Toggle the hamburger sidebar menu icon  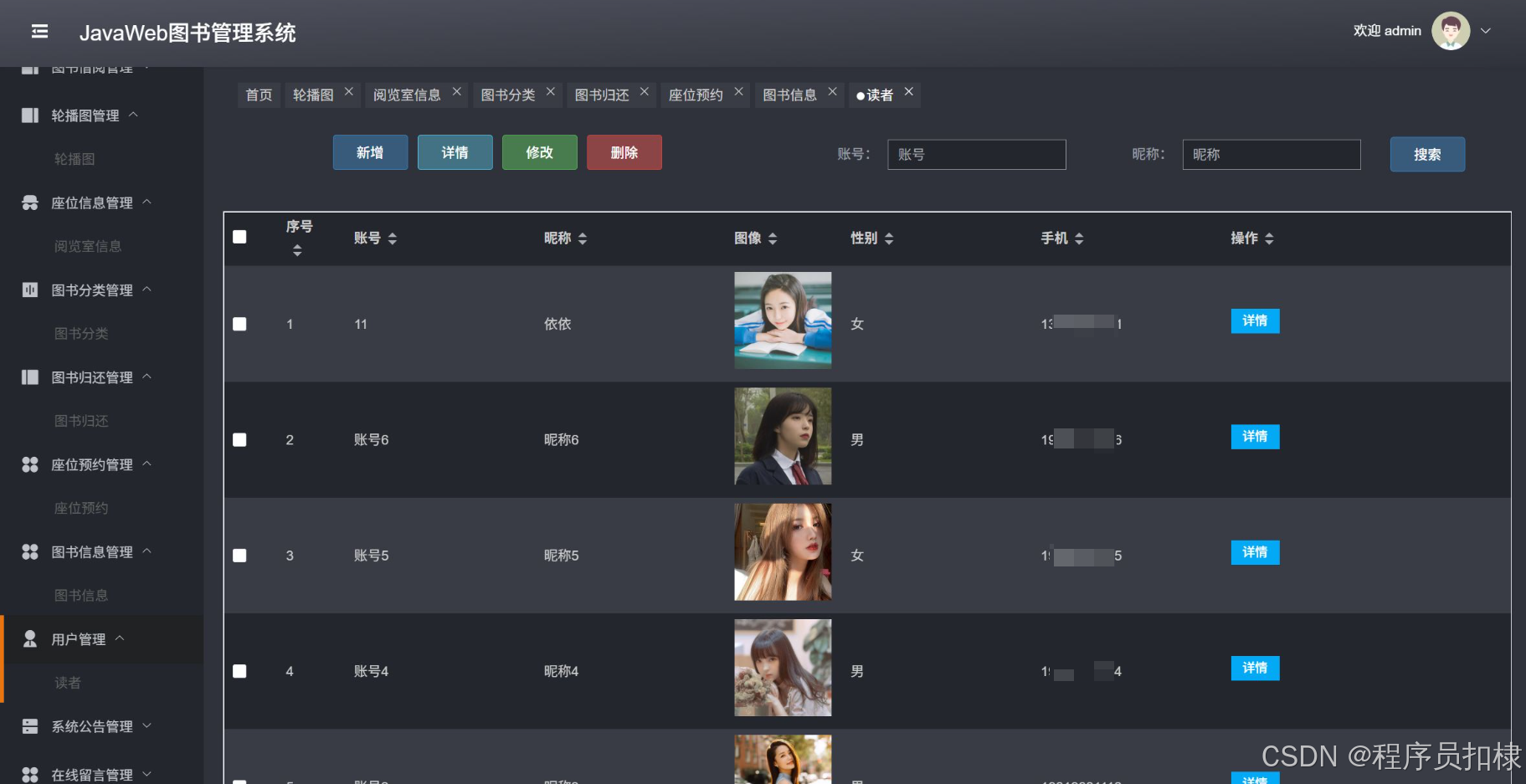[39, 32]
